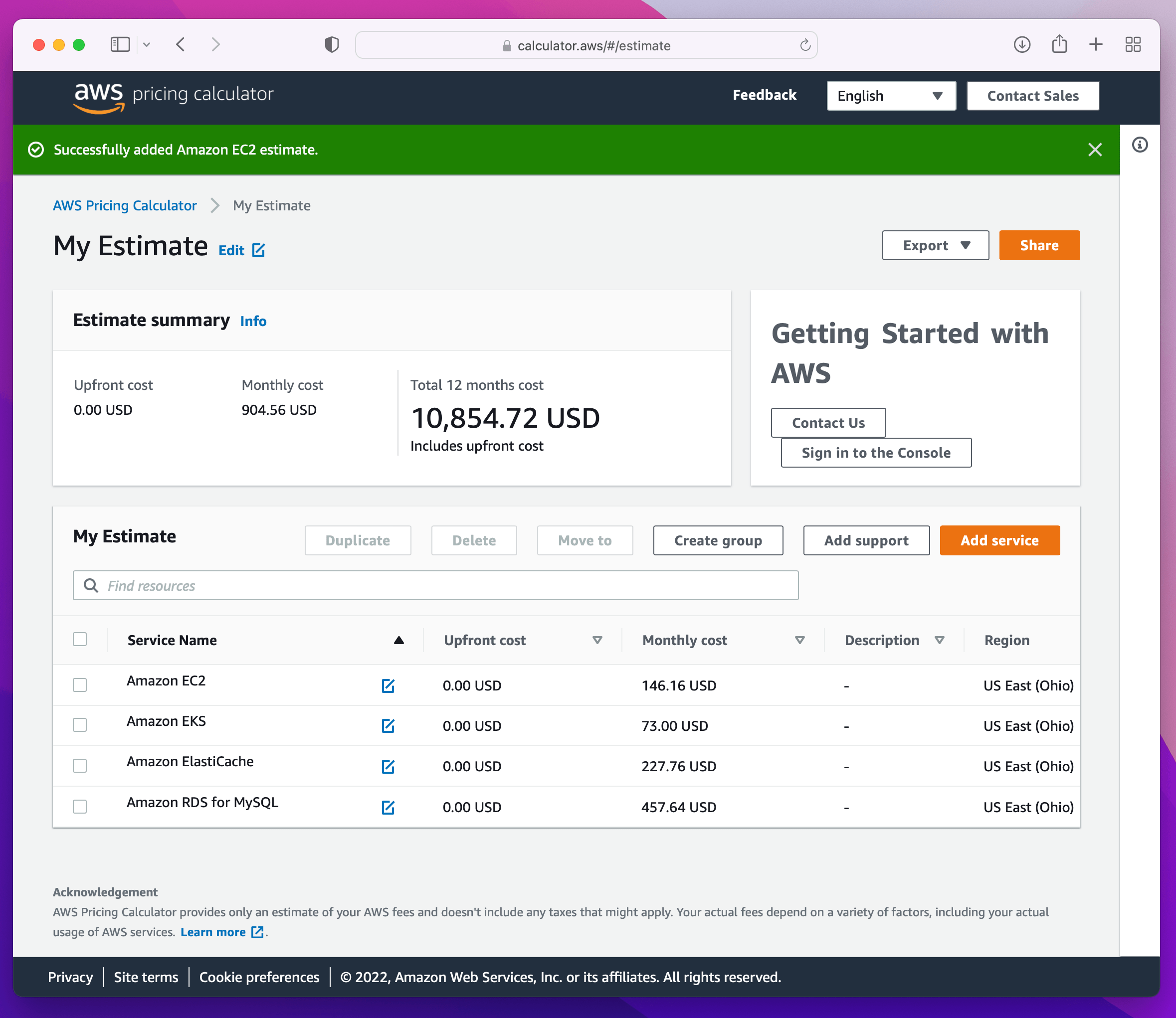Check the Amazon EKS row checkbox
The width and height of the screenshot is (1176, 1018).
[80, 725]
